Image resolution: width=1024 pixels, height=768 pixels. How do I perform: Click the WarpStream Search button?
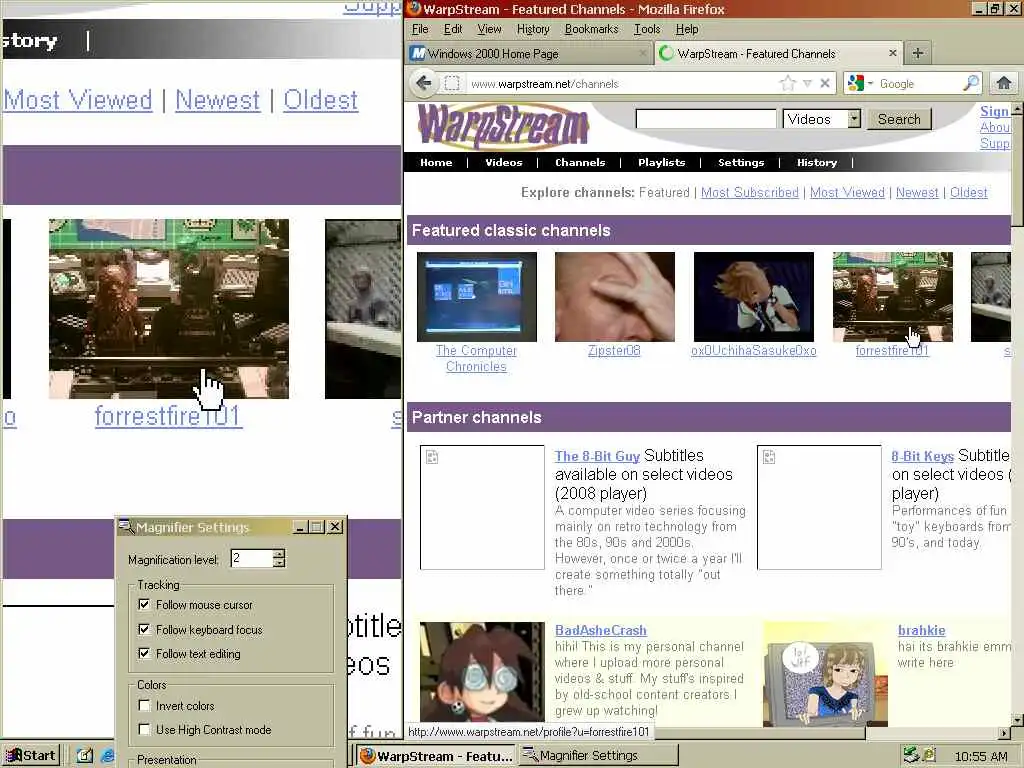pos(899,119)
